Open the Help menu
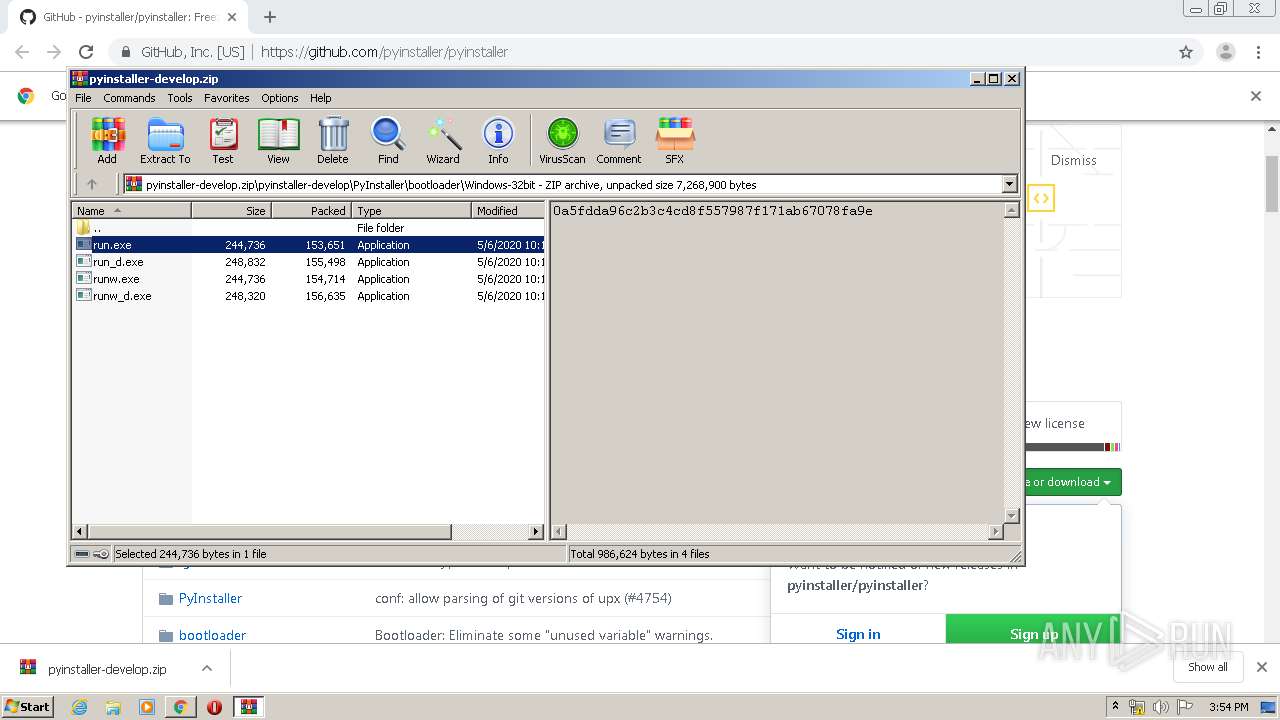 (x=320, y=98)
